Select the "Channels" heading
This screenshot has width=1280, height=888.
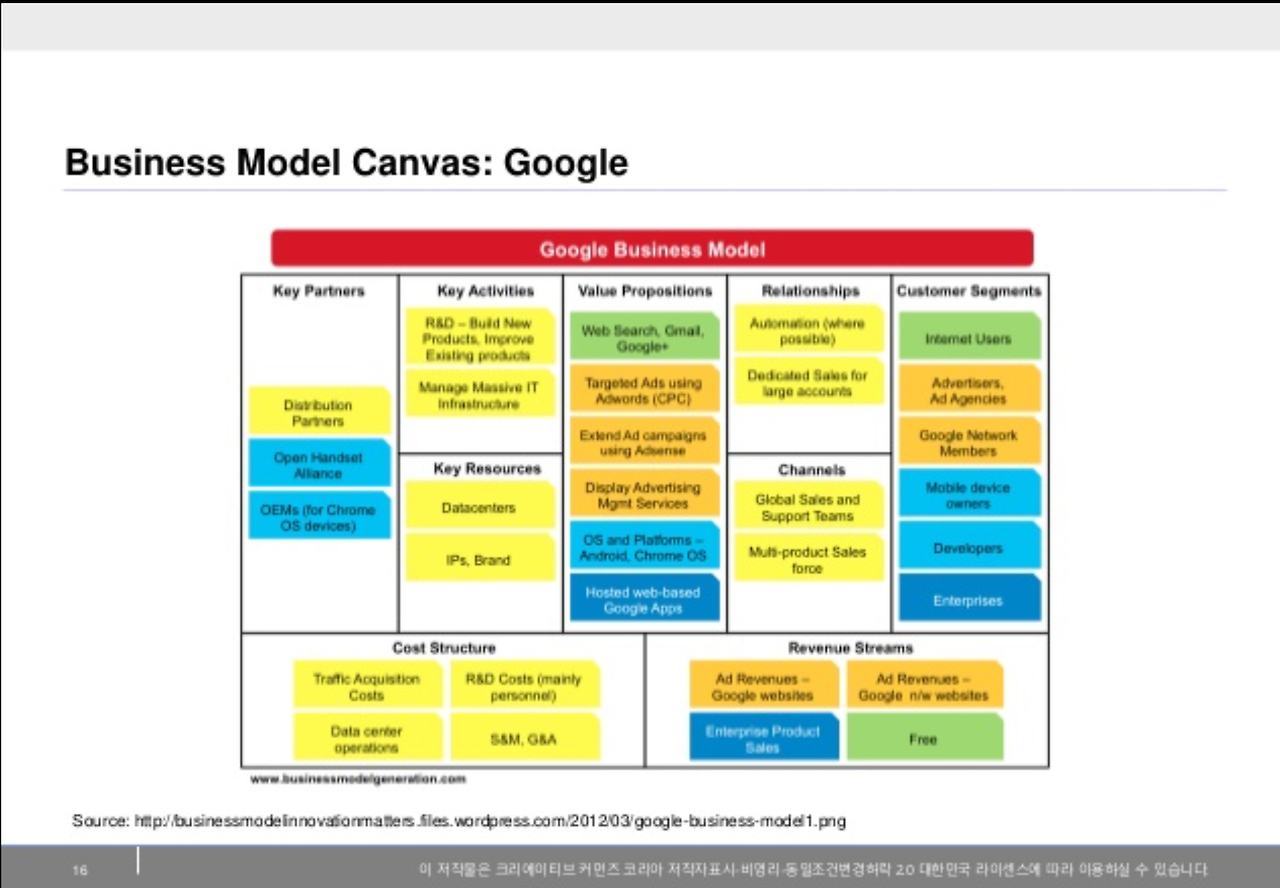click(x=811, y=469)
